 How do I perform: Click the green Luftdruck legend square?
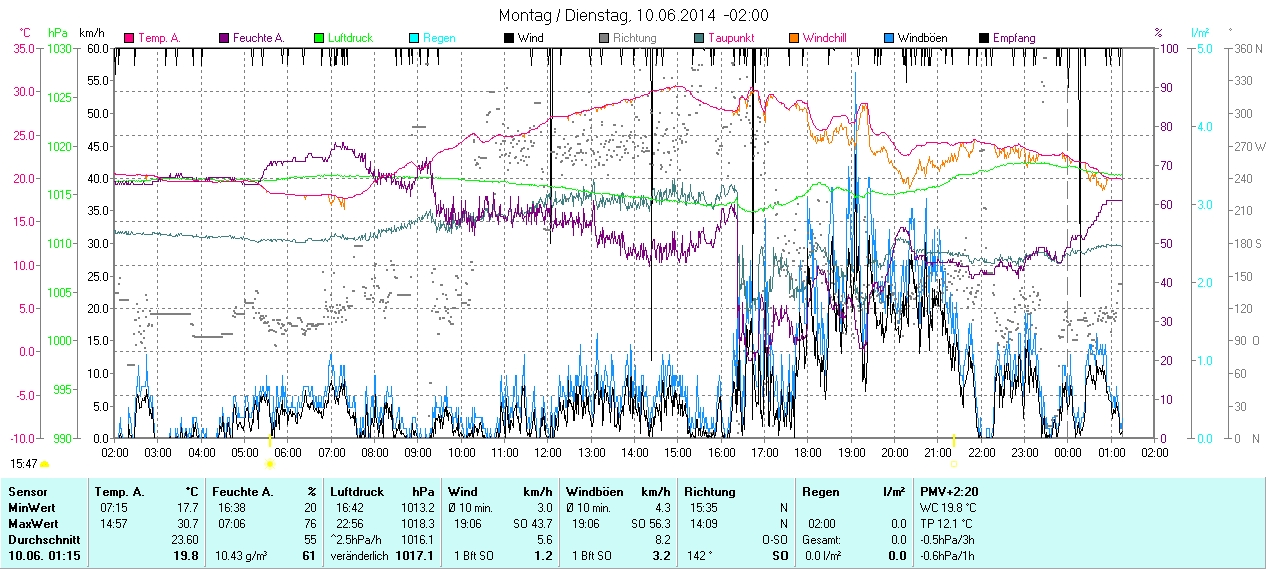[x=319, y=38]
